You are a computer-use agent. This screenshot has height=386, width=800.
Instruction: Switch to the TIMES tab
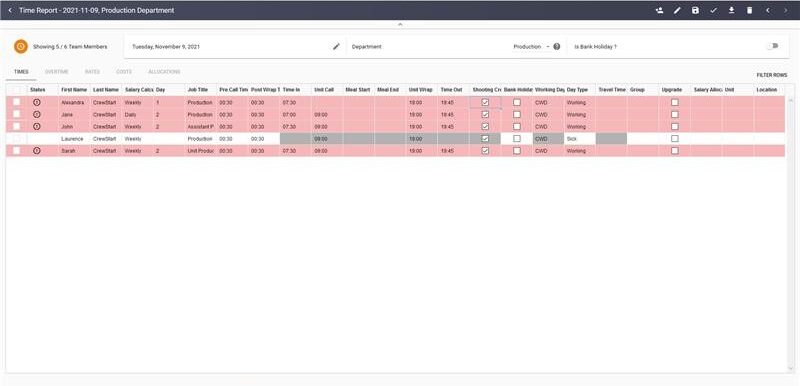[x=21, y=72]
